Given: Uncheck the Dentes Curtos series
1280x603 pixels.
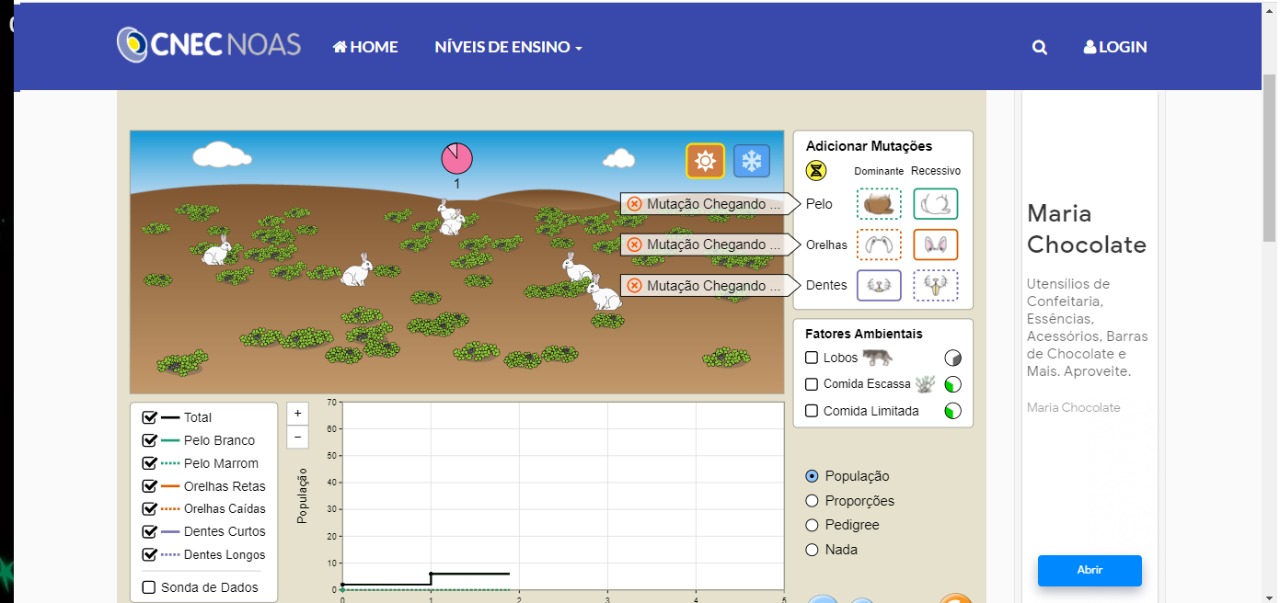Looking at the screenshot, I should (150, 532).
